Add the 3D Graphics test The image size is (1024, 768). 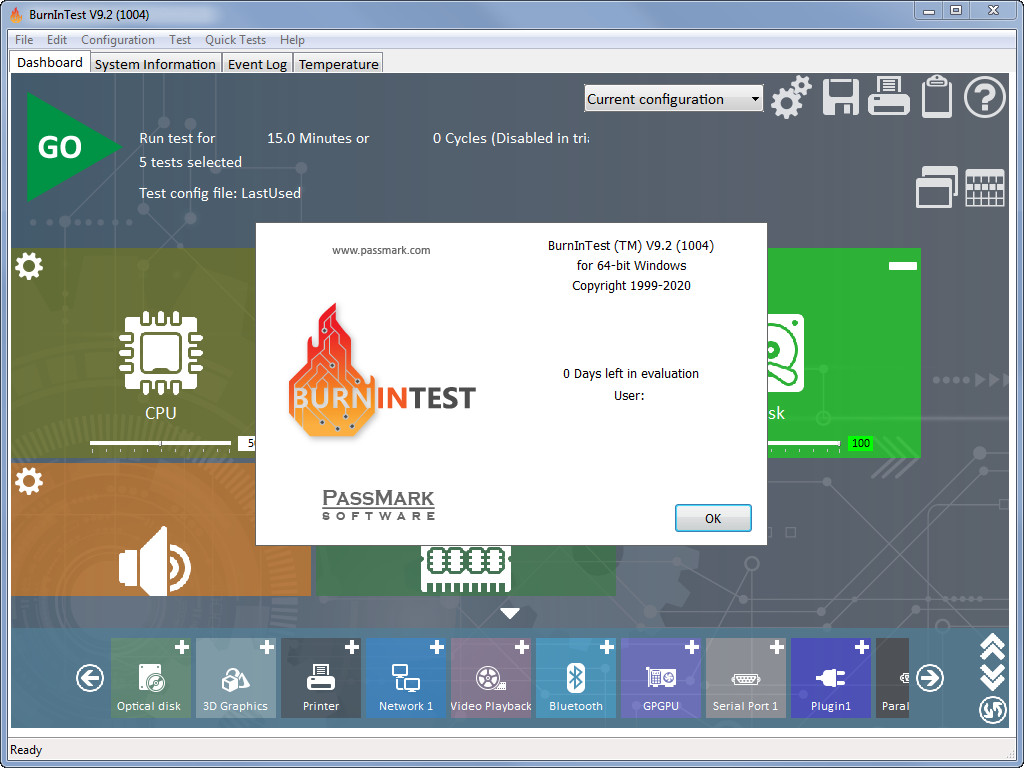266,647
